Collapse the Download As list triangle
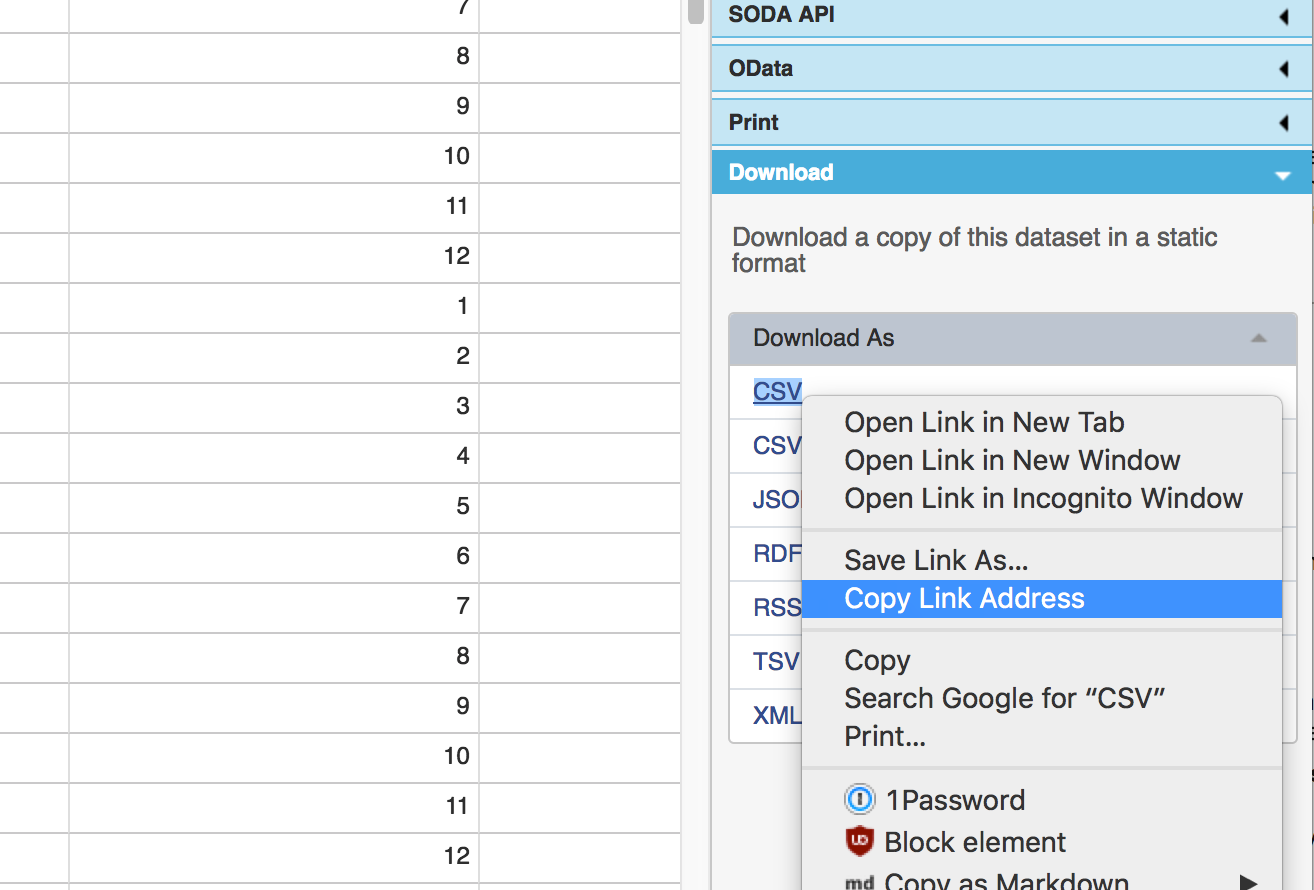Screen dimensions: 1314x890 1259,338
